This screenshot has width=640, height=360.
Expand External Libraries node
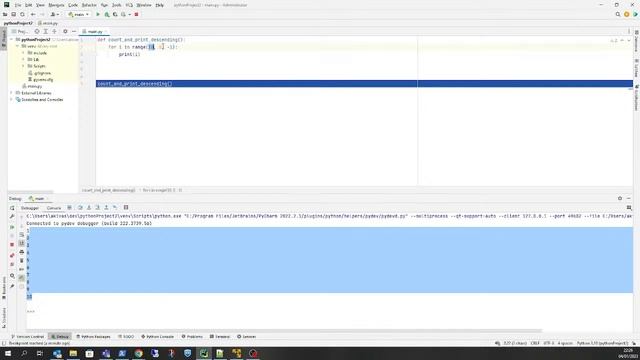tap(12, 93)
